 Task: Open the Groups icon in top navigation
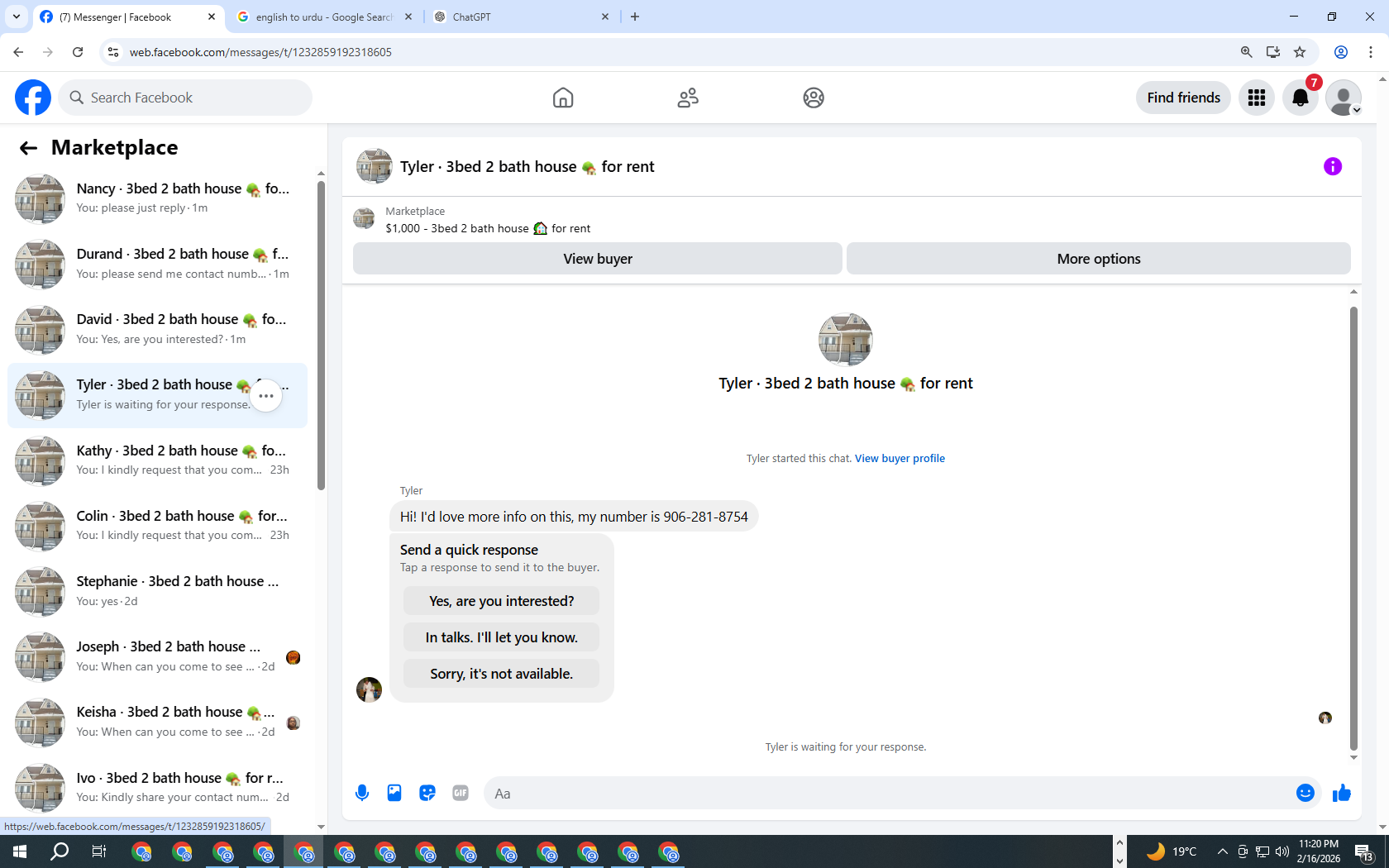click(x=814, y=98)
